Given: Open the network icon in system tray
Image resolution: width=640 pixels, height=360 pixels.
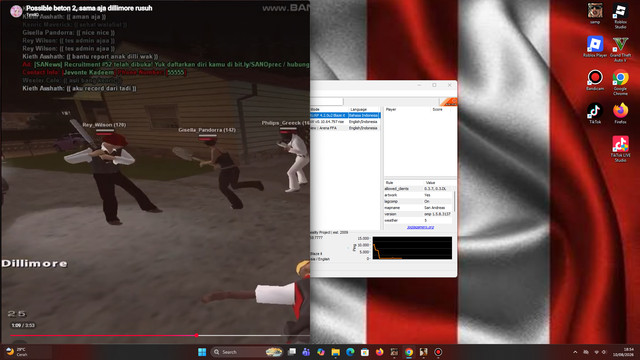Looking at the screenshot, I should coord(596,352).
